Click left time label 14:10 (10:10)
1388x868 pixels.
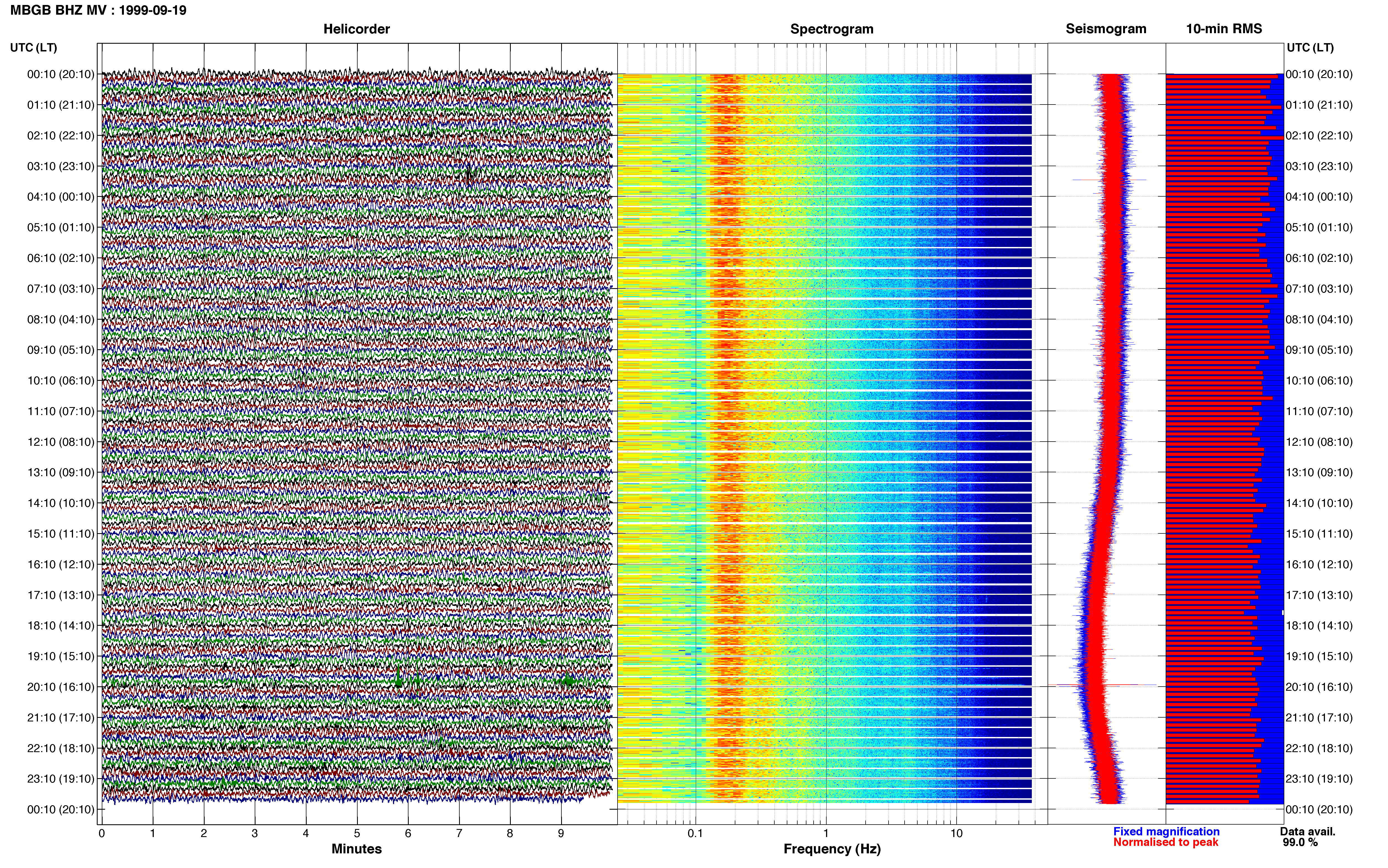click(x=61, y=503)
